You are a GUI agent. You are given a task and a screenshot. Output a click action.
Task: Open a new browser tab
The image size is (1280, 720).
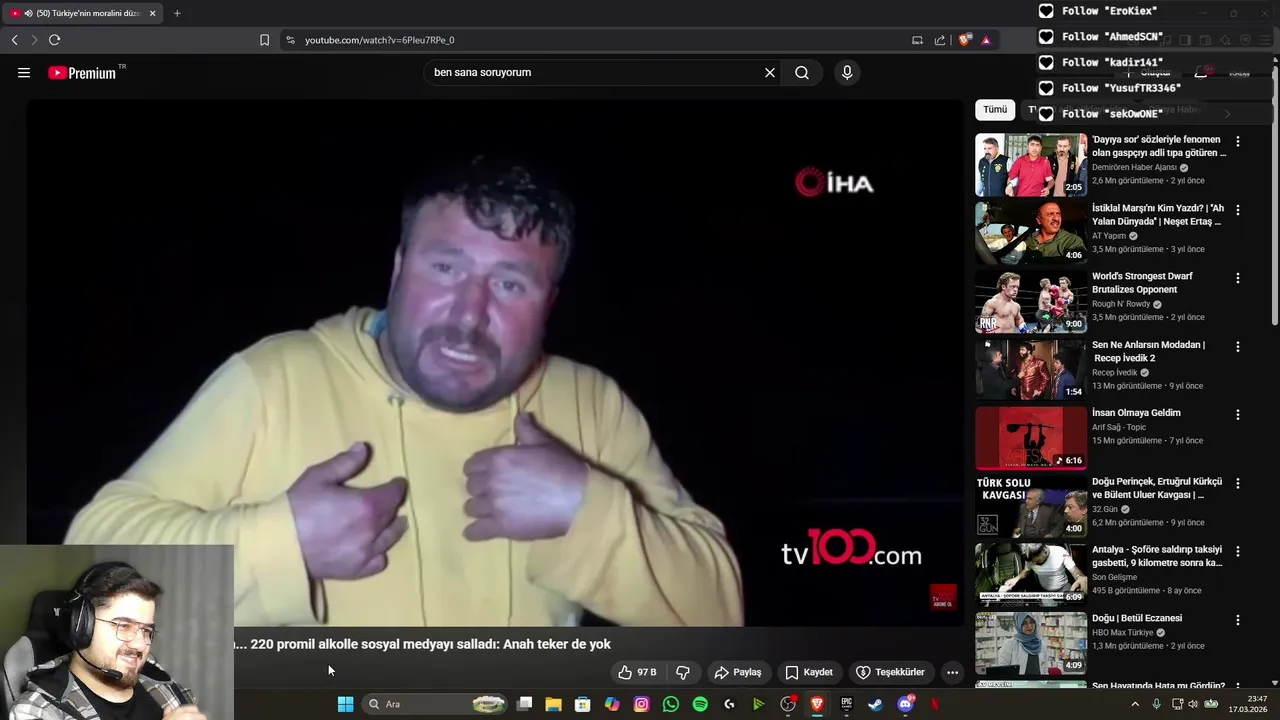(177, 13)
